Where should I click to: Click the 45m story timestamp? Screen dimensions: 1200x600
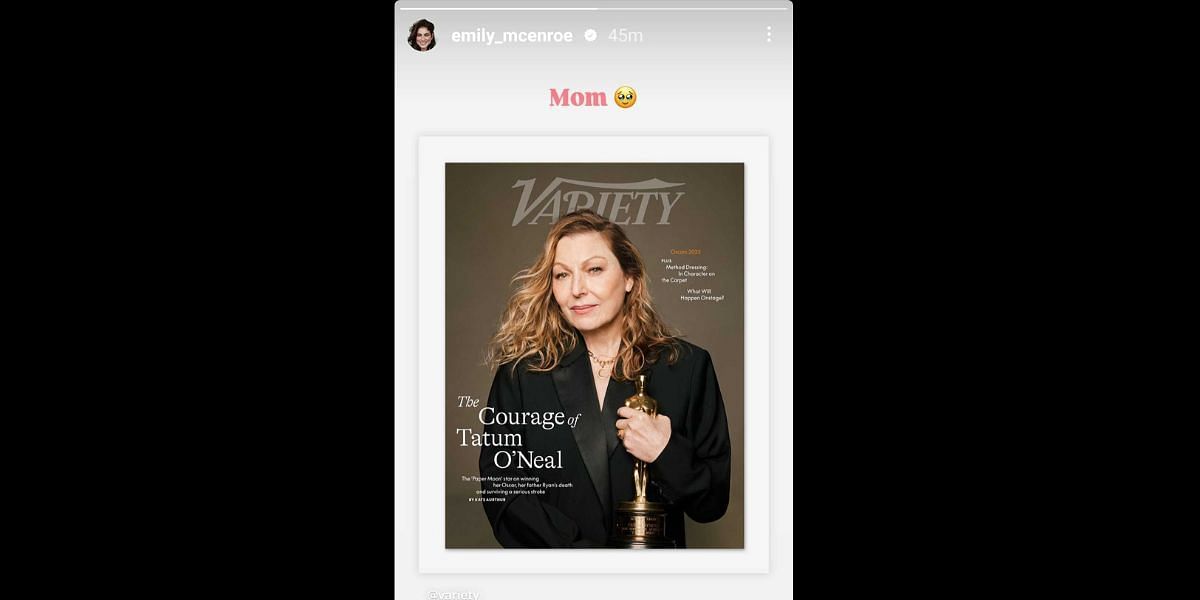625,36
